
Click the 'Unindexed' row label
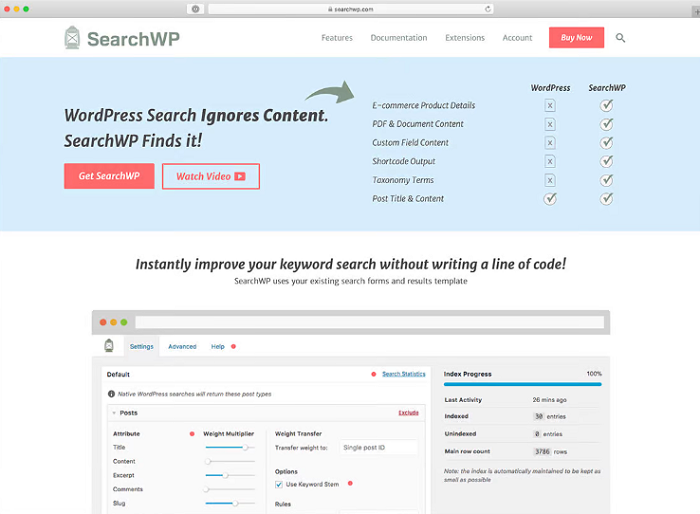pos(460,434)
